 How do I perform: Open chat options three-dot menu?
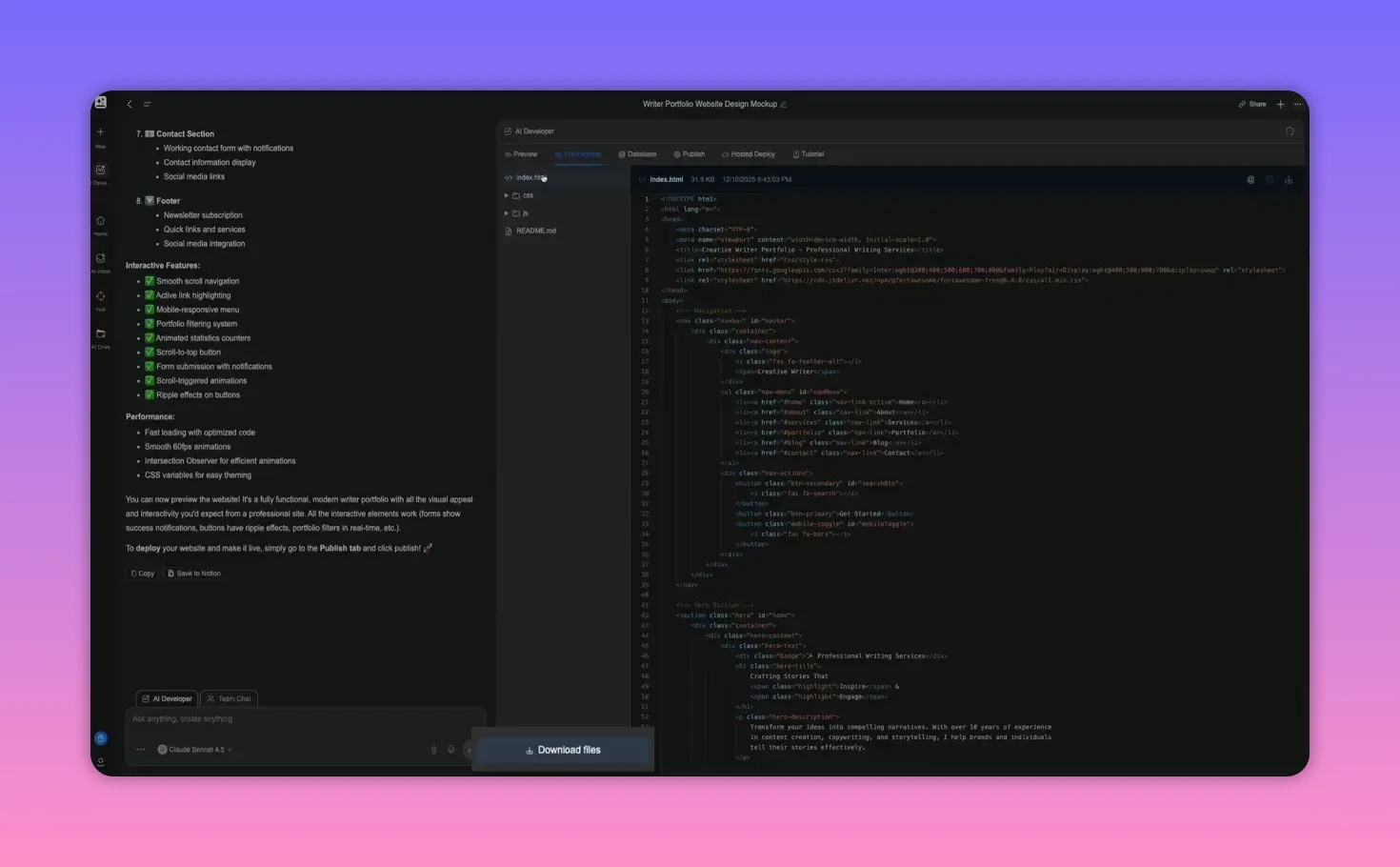pyautogui.click(x=140, y=750)
